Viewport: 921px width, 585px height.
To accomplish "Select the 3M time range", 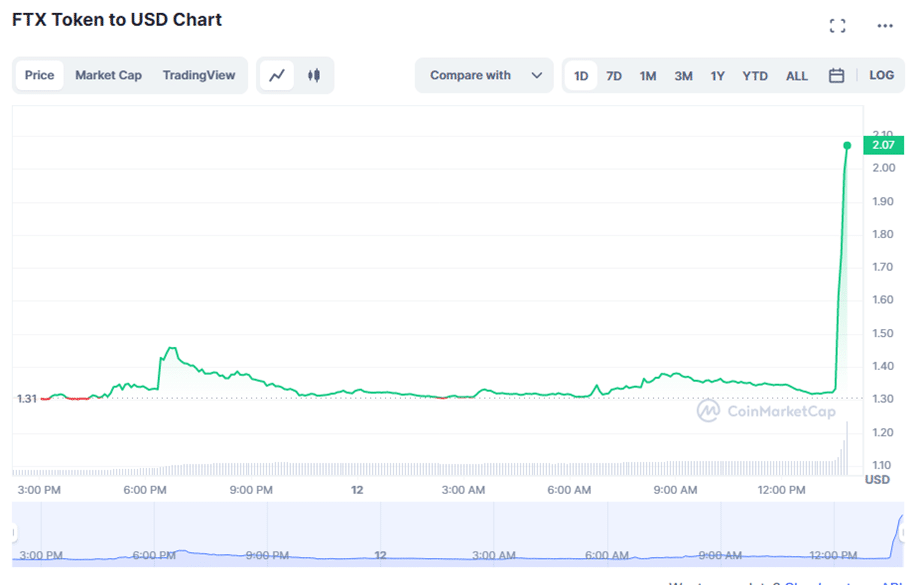I will [683, 76].
